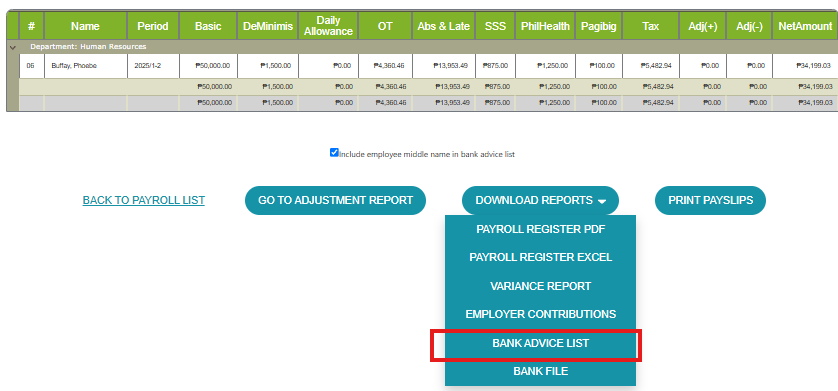Click Phoebe's ₱100.00 Pagibig cell

(x=599, y=66)
